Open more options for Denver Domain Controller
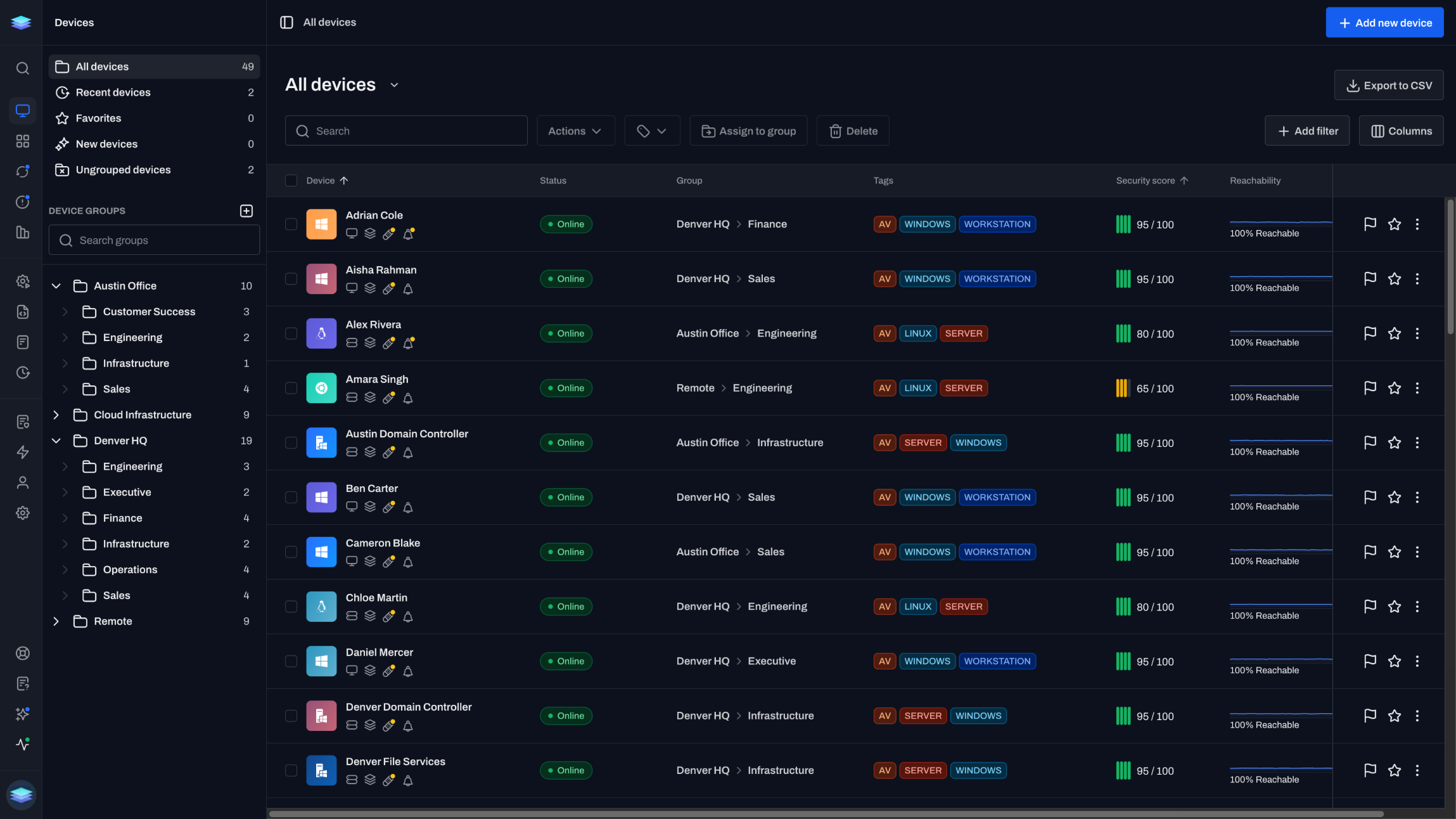 (1417, 716)
